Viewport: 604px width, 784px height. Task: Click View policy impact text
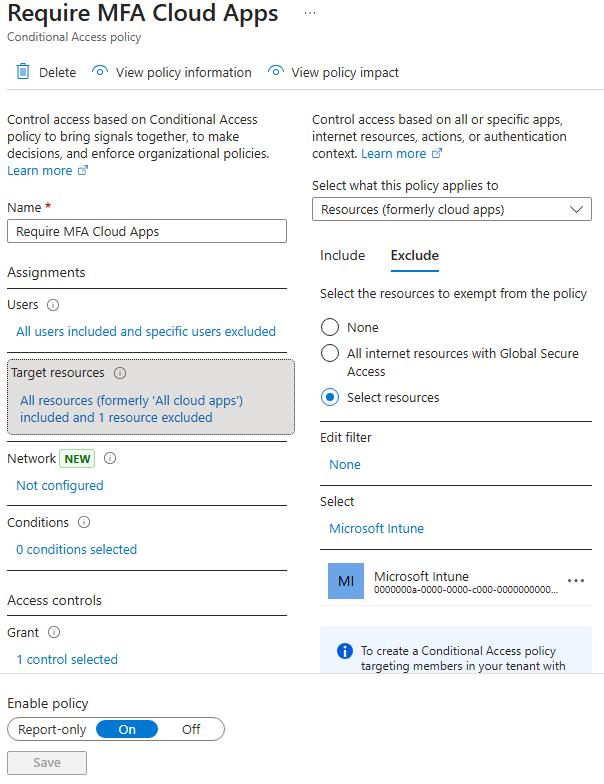click(345, 72)
